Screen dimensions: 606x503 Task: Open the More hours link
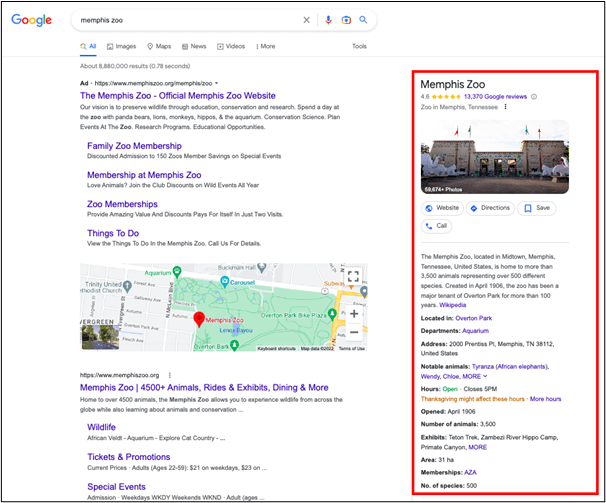pyautogui.click(x=545, y=399)
